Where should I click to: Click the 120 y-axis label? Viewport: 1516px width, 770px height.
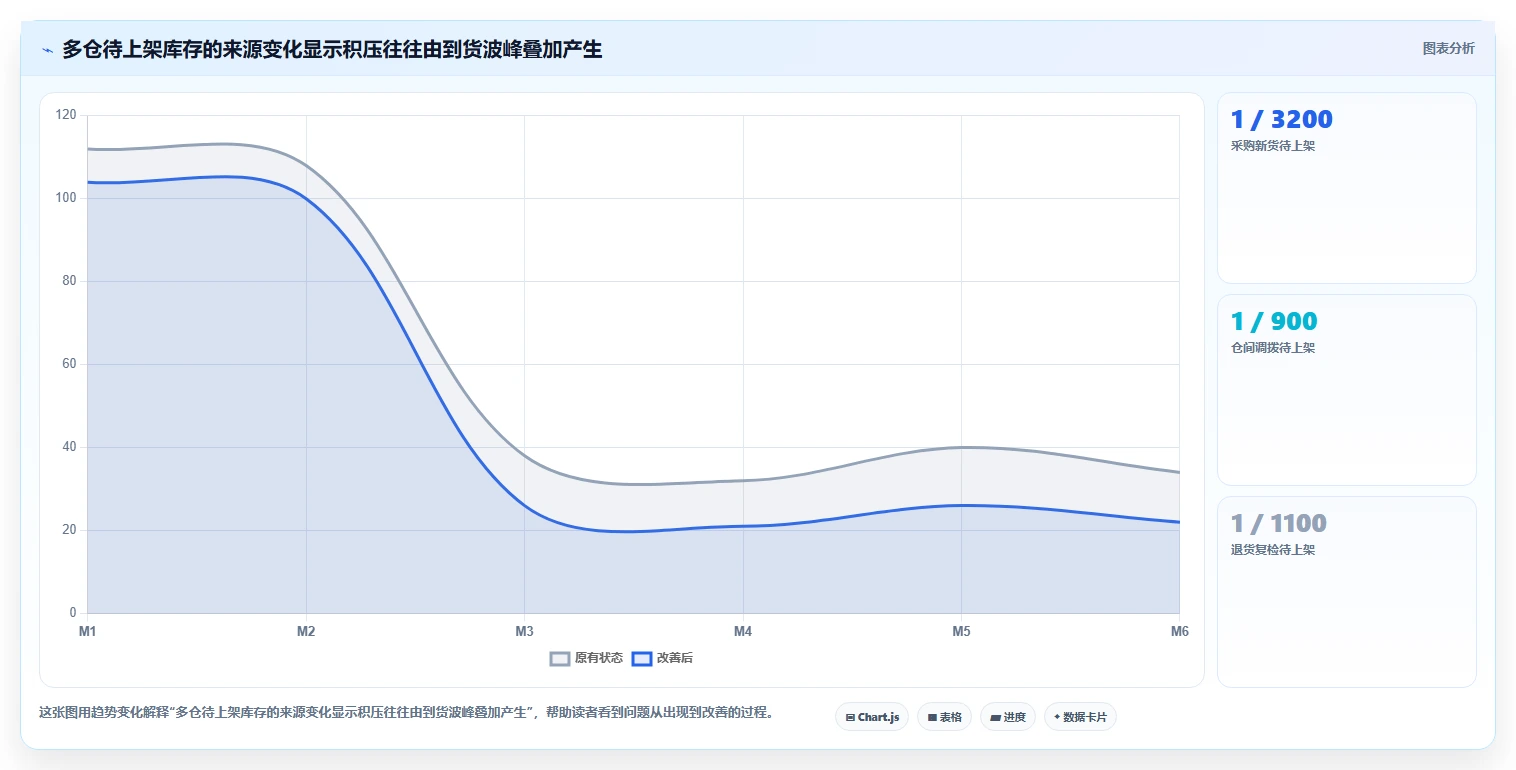coord(66,115)
